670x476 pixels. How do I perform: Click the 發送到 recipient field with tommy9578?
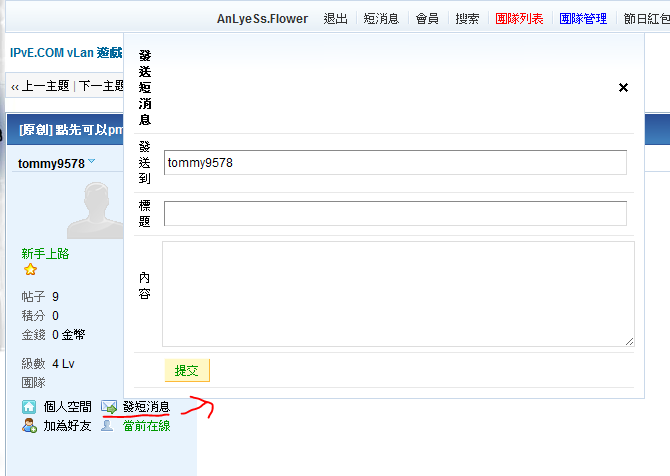[395, 162]
